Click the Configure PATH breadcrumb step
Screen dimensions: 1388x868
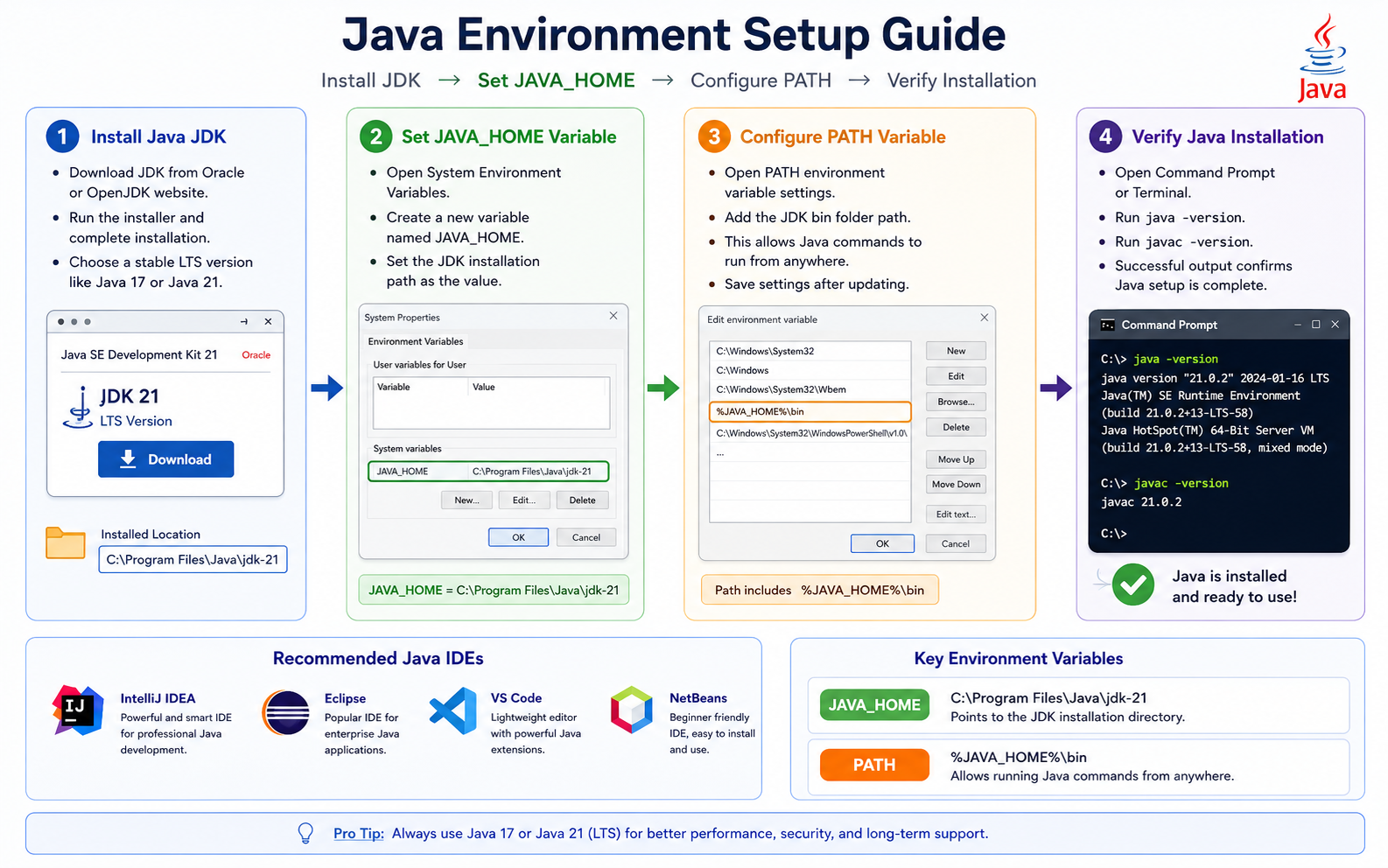(x=761, y=80)
